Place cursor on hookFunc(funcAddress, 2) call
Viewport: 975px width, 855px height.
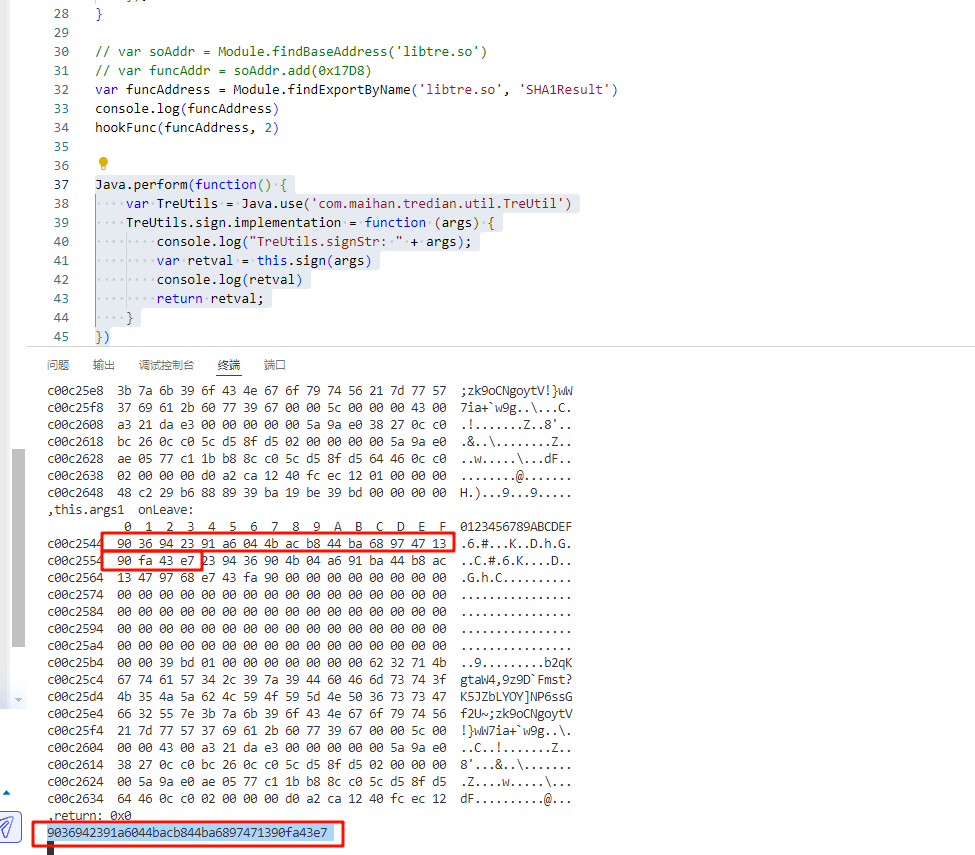186,128
